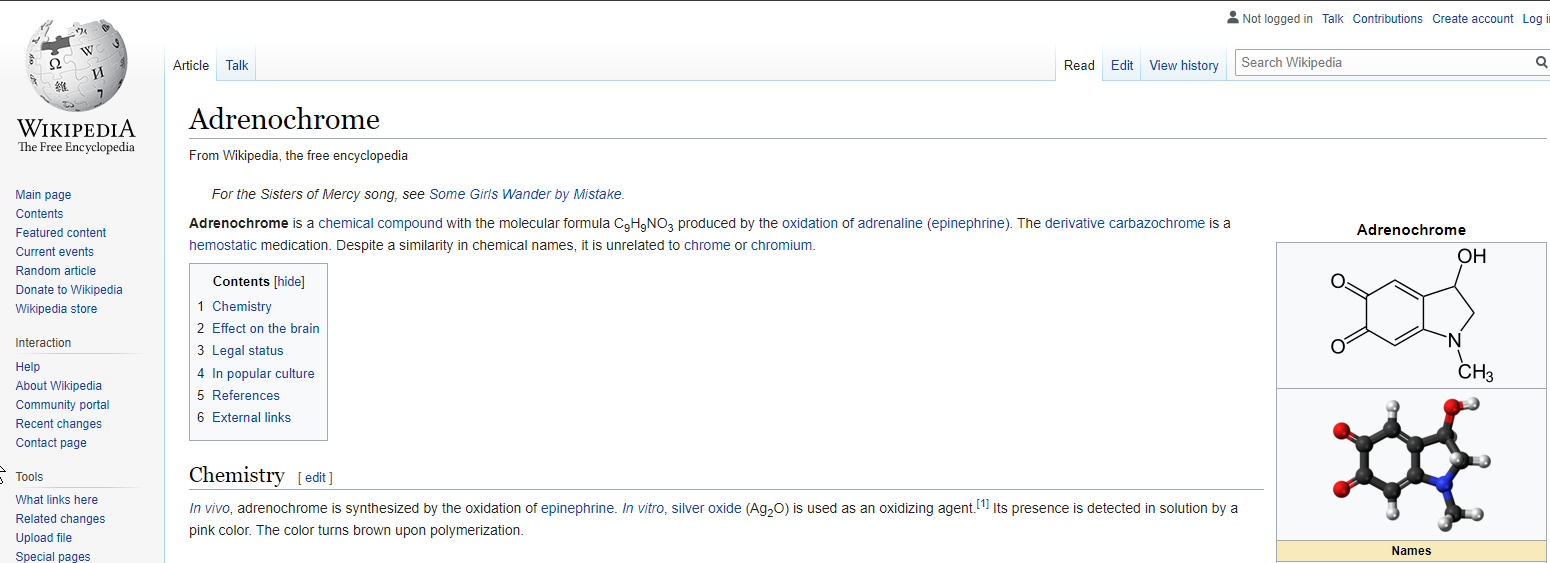Open the carbazochrome link
1550x563 pixels.
tap(1157, 223)
